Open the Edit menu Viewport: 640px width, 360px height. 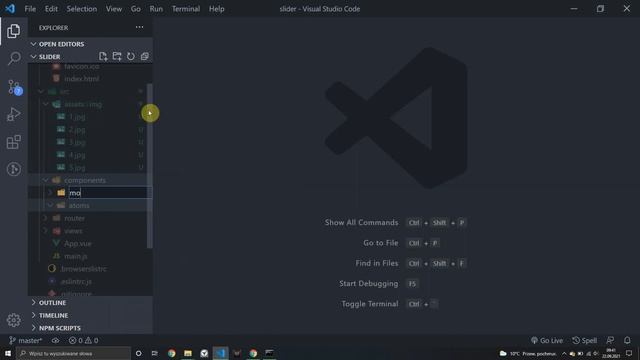51,9
